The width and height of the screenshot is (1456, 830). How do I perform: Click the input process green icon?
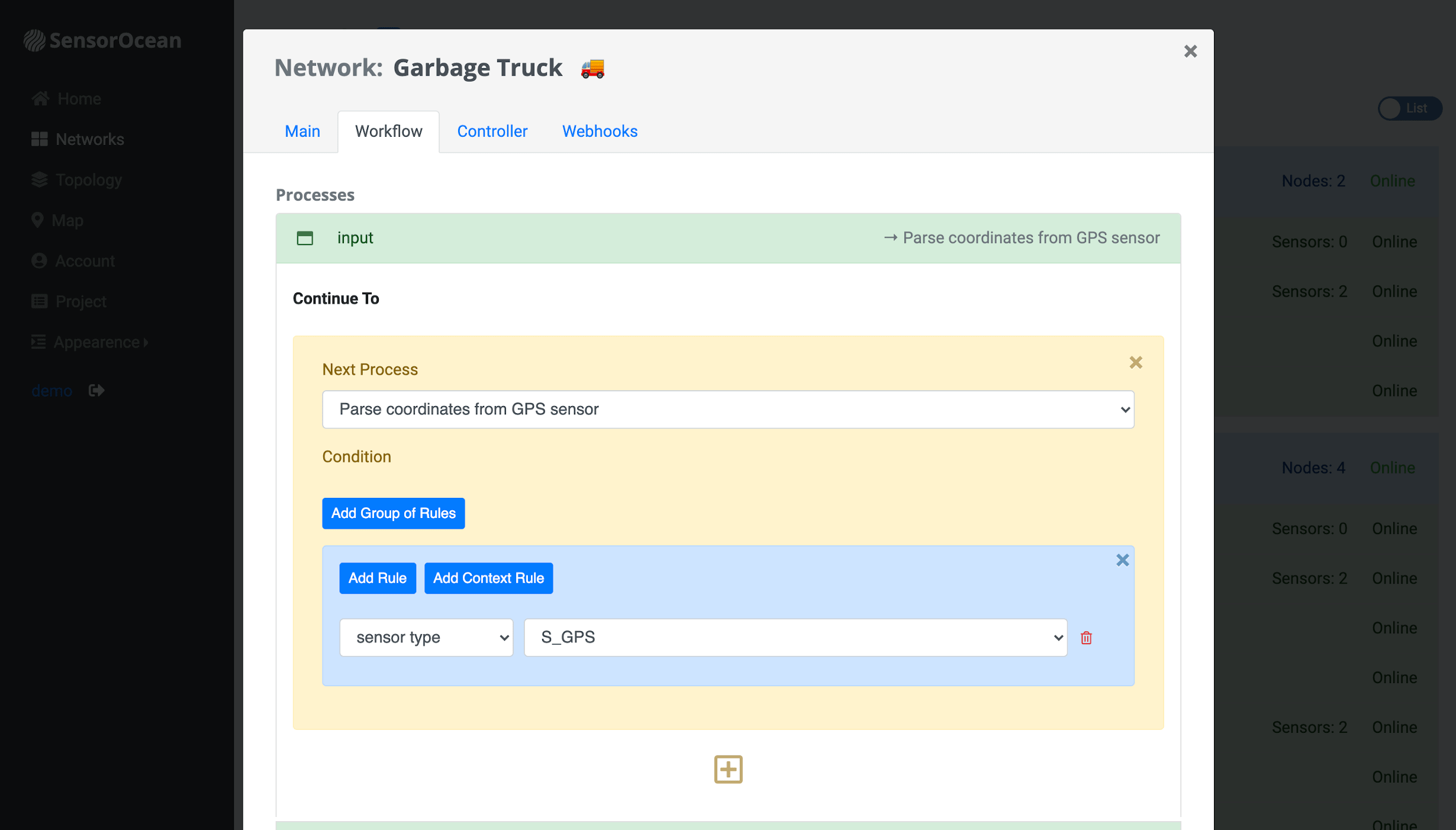tap(305, 237)
